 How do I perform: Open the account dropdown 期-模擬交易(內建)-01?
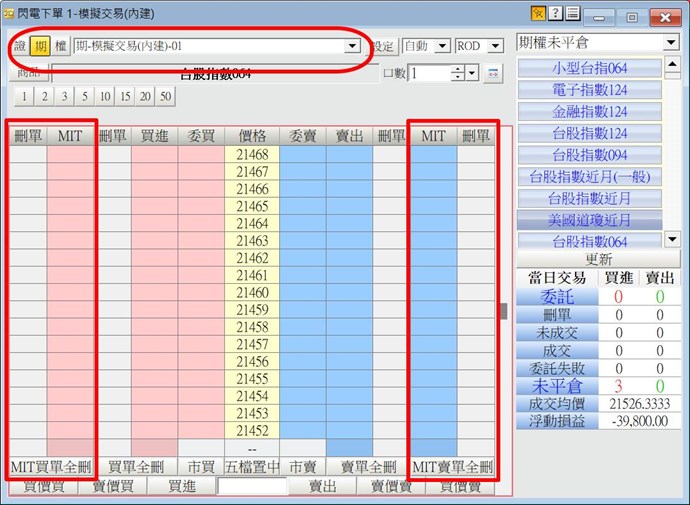[x=351, y=47]
